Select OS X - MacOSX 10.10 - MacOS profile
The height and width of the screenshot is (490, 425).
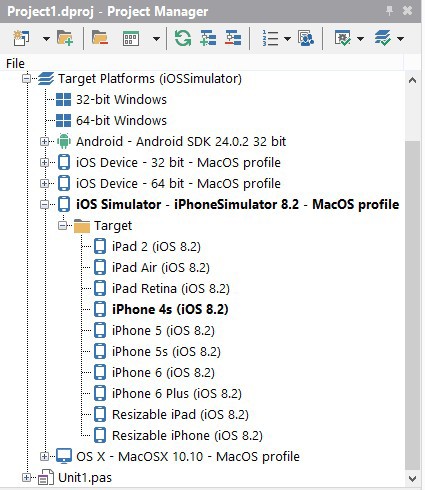pos(188,457)
